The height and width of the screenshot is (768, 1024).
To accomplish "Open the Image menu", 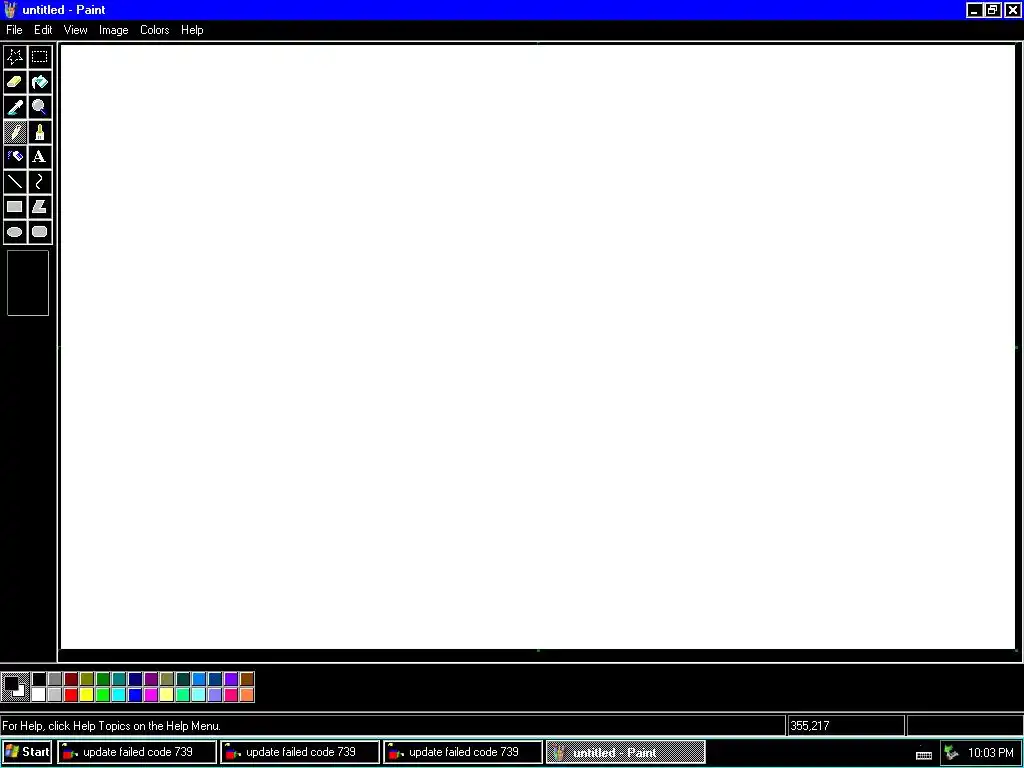I will pos(114,30).
